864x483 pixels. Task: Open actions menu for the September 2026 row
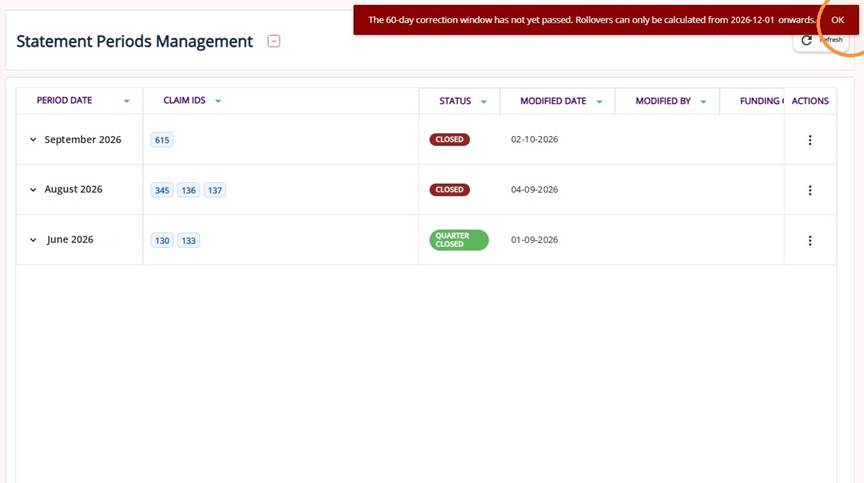click(809, 140)
